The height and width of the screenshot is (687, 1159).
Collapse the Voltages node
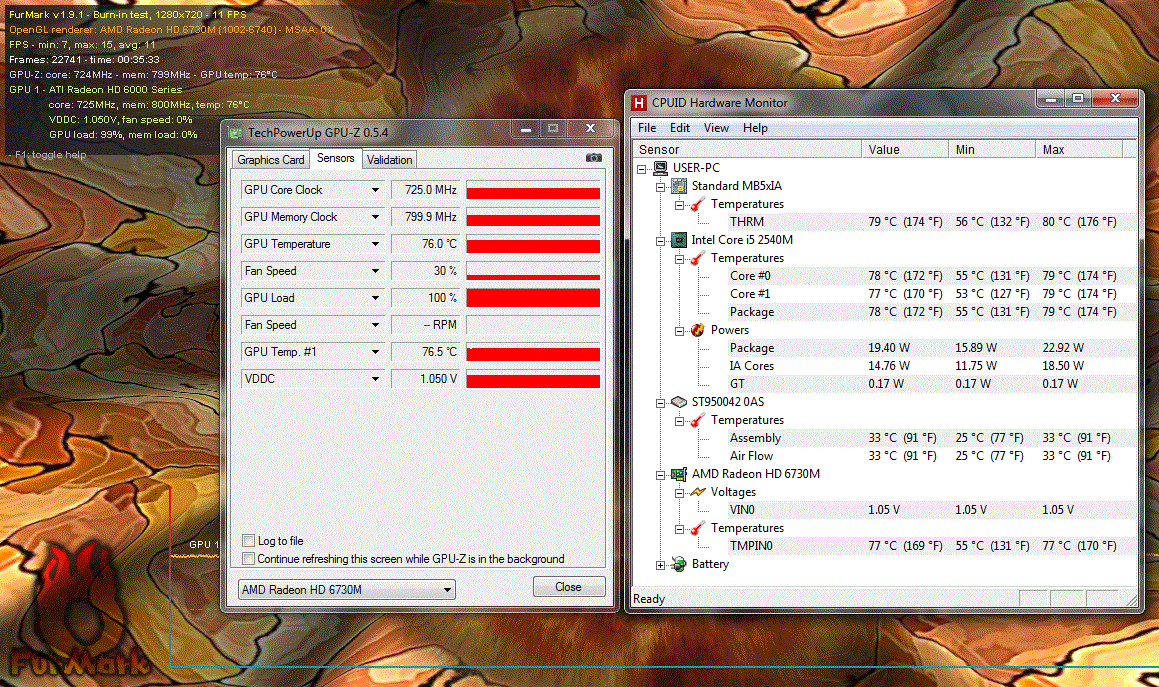[x=679, y=493]
